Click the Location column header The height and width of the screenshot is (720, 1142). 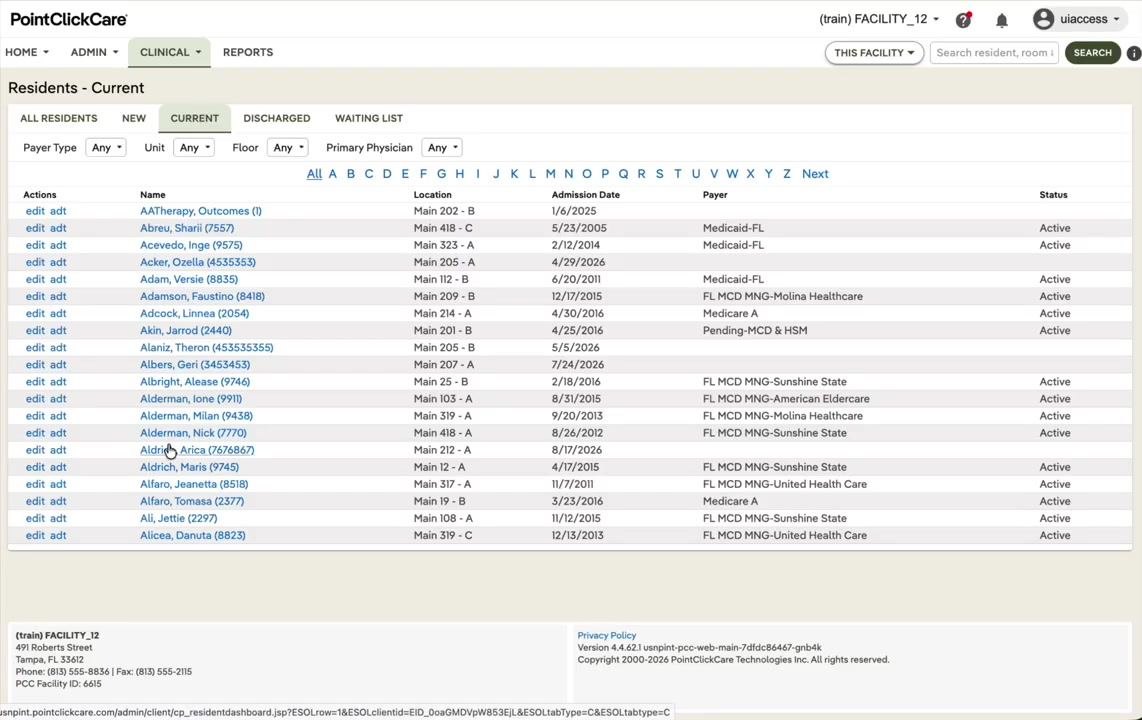[433, 195]
